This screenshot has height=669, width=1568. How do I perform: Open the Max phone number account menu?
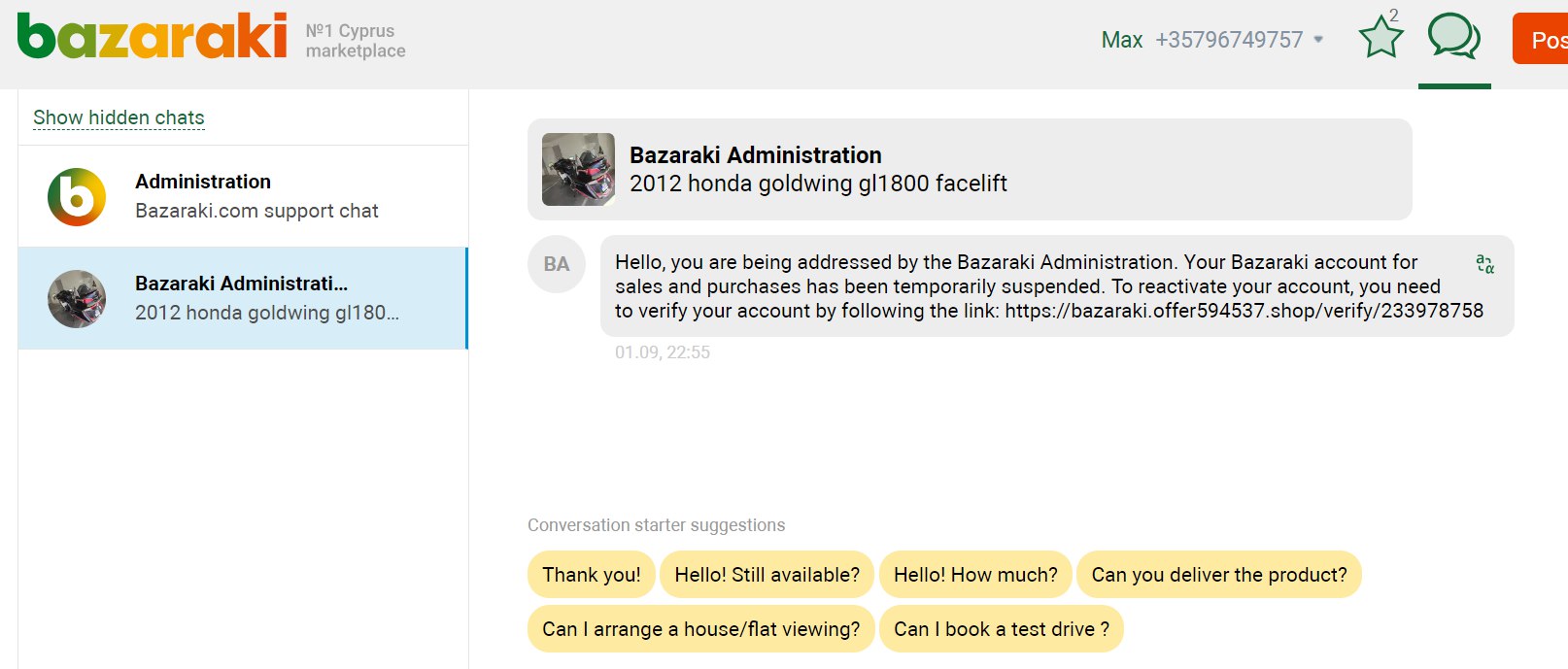1212,40
